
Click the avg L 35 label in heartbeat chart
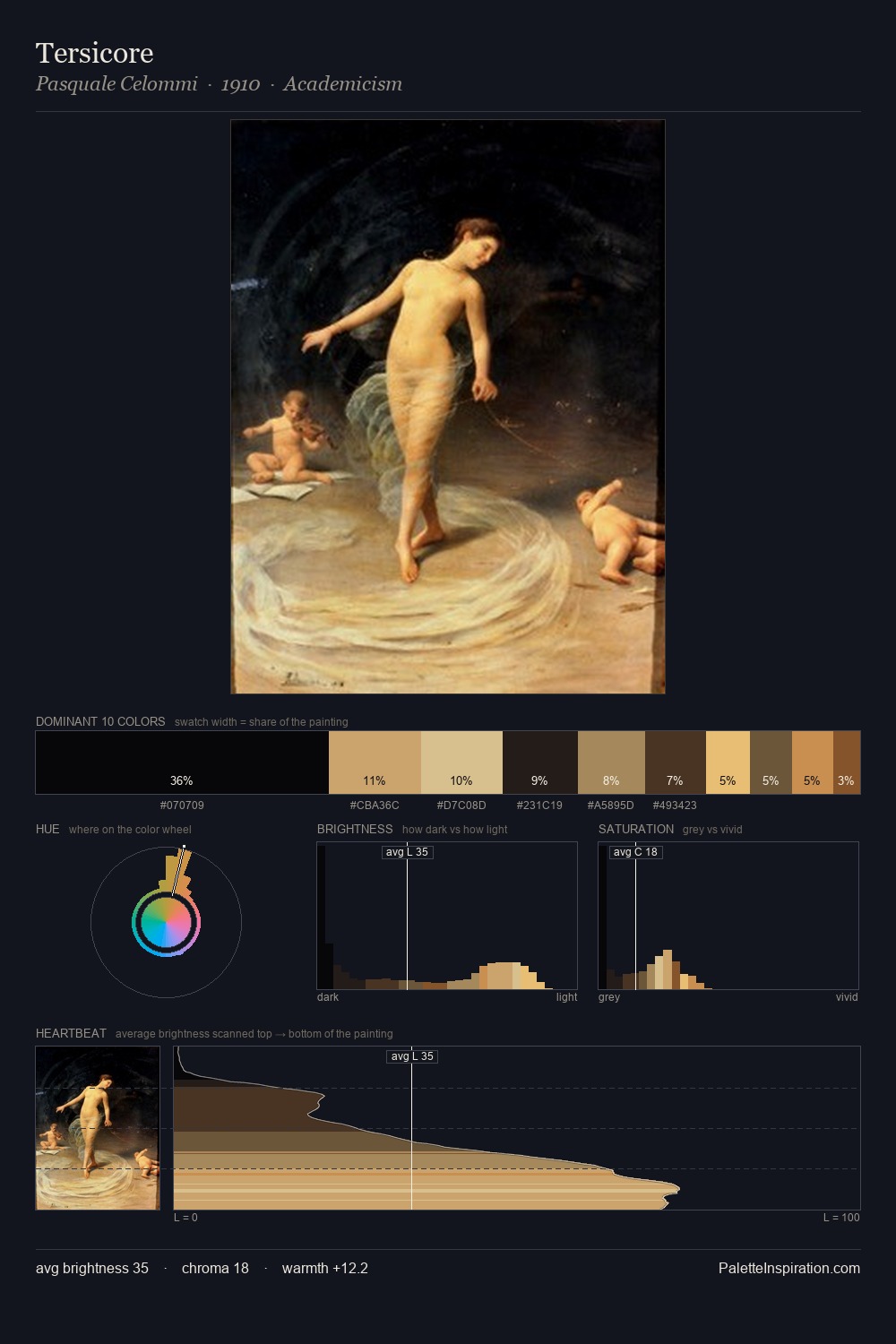[412, 1056]
